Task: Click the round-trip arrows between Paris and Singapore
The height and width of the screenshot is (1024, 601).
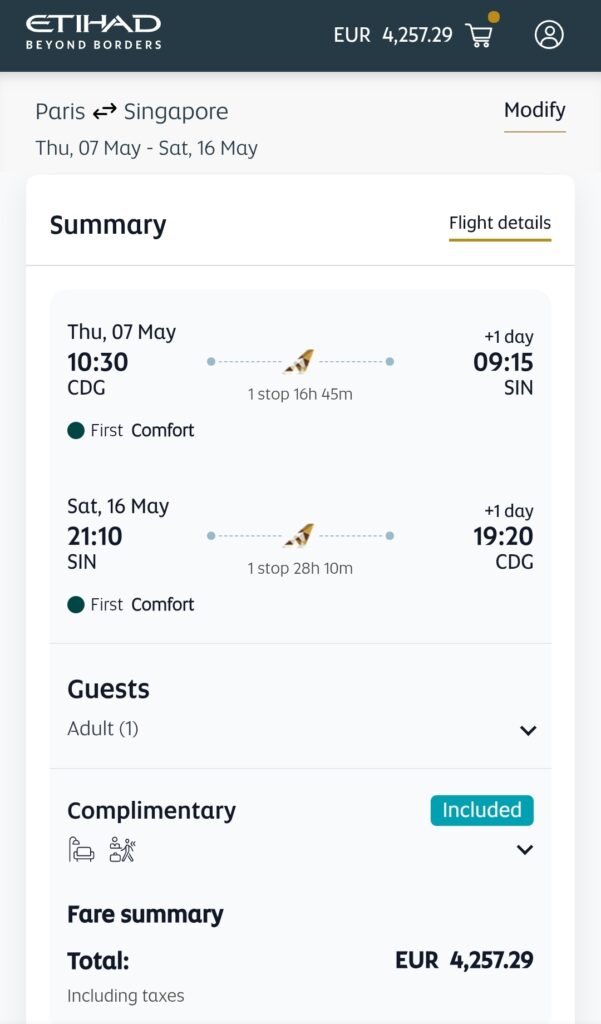Action: click(105, 111)
